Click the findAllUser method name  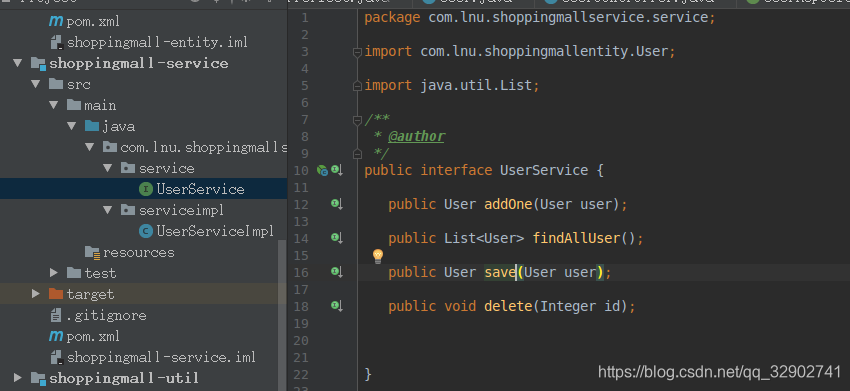click(576, 238)
